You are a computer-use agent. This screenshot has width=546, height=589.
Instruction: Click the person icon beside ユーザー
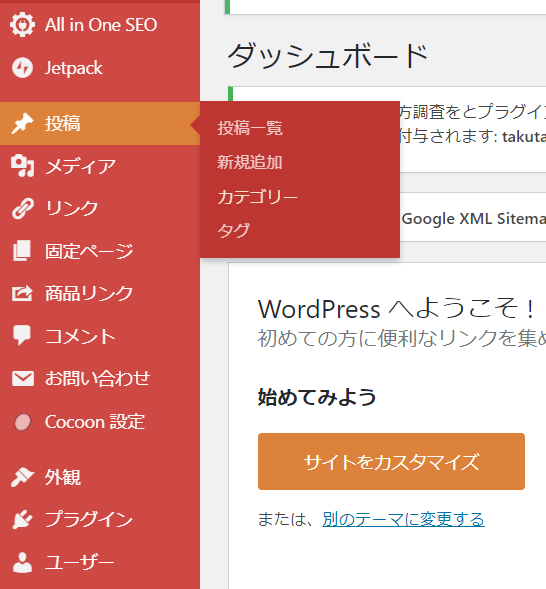(23, 563)
